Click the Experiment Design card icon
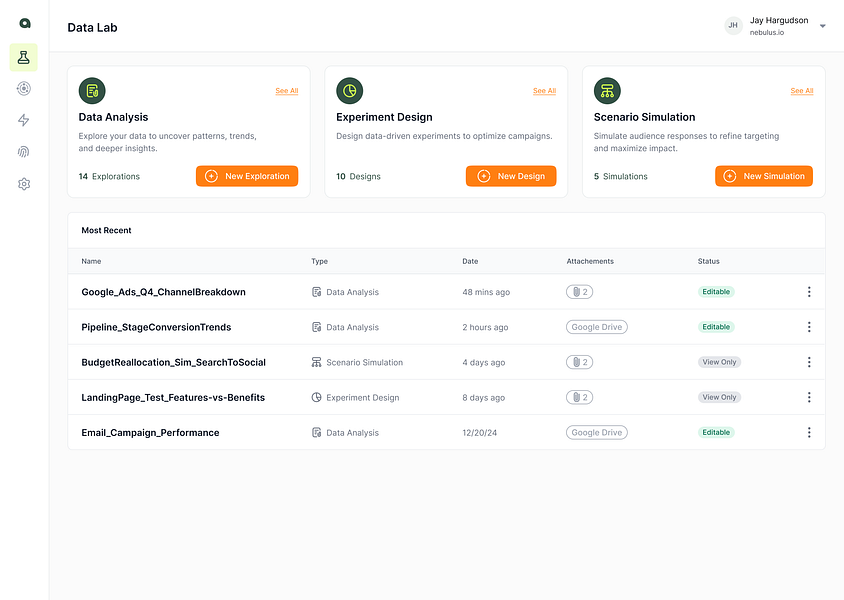This screenshot has height=600, width=844. click(x=350, y=91)
